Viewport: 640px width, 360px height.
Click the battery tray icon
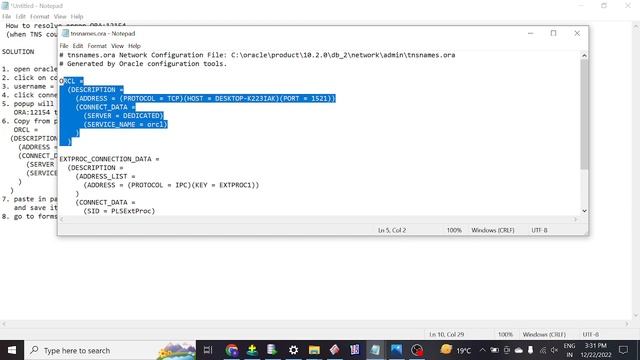pyautogui.click(x=494, y=350)
